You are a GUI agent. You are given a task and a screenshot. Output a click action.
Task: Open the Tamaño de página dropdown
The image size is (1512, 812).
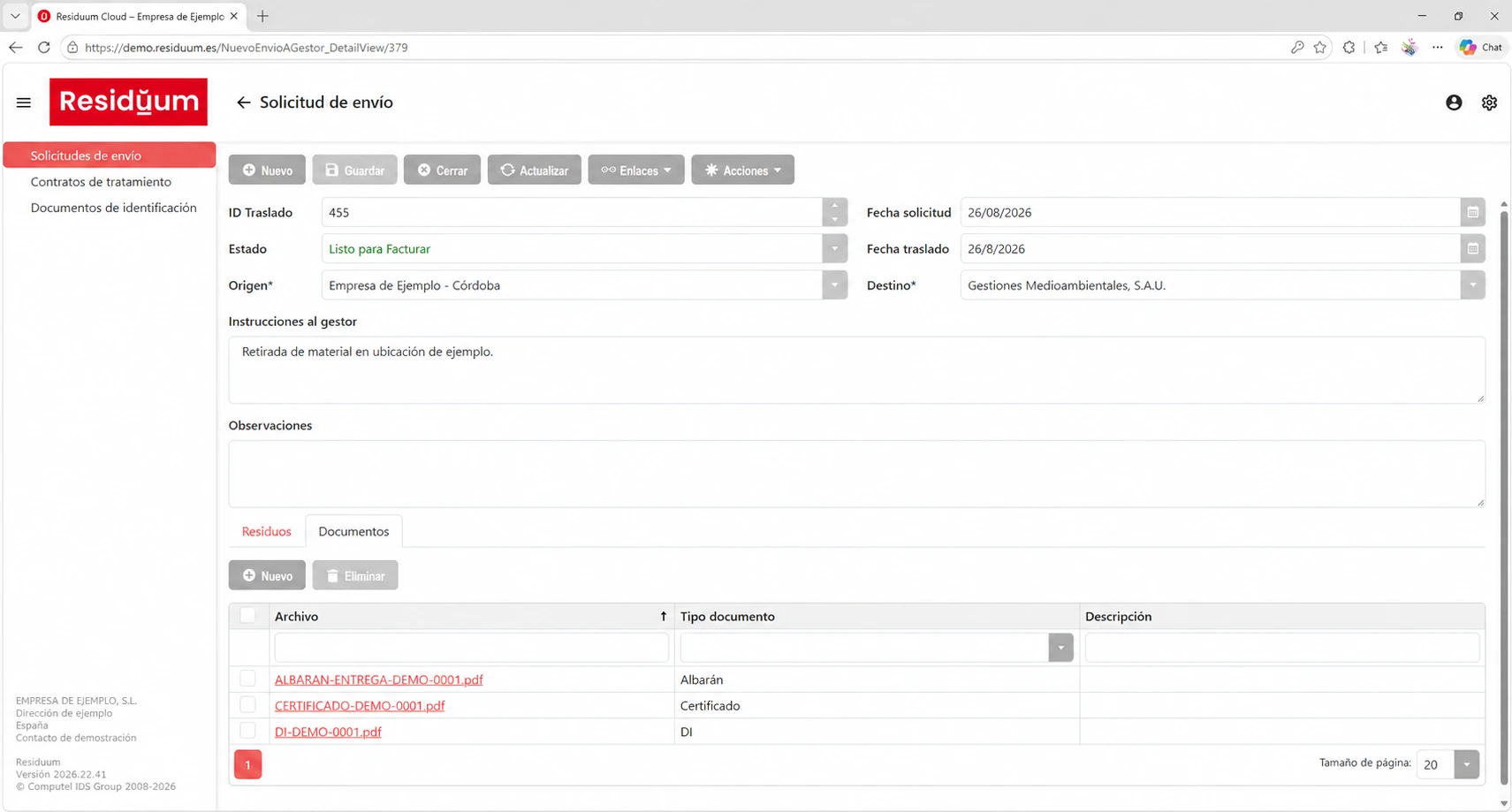click(x=1466, y=764)
